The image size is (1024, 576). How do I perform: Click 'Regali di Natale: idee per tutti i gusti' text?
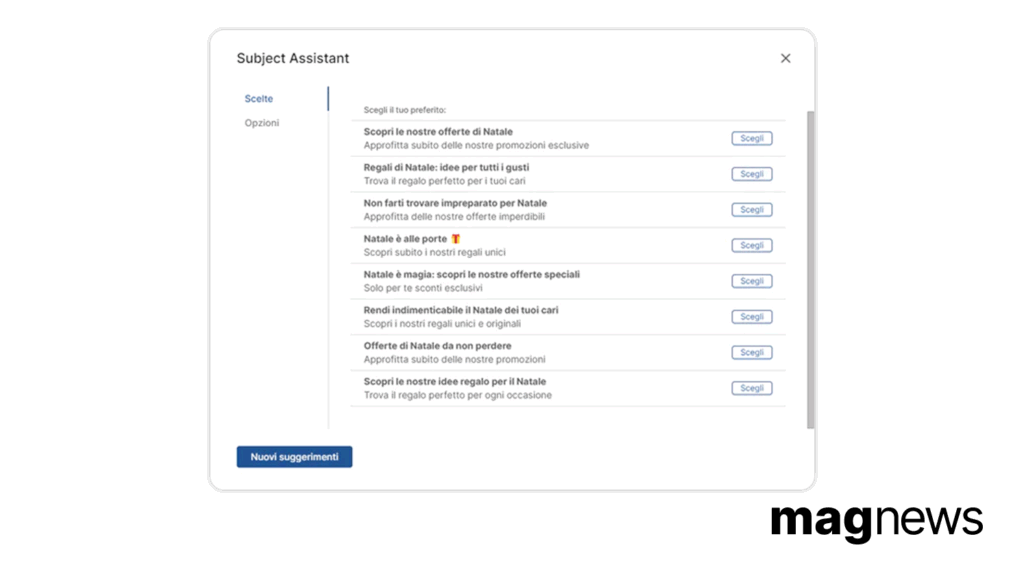tap(446, 168)
